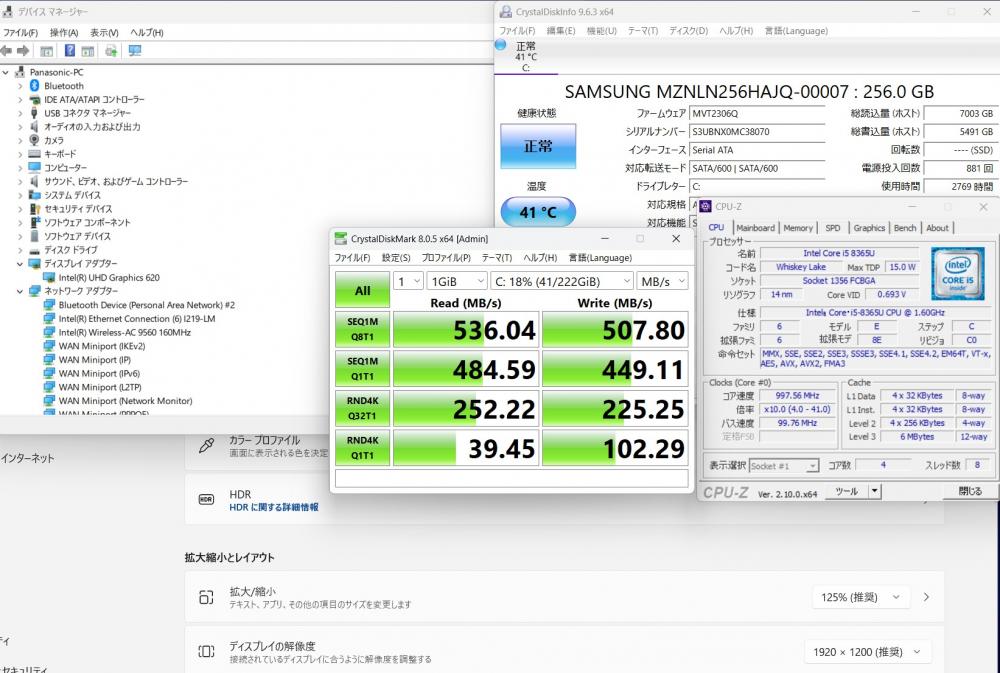Open the test count dropdown showing 1
The width and height of the screenshot is (1000, 673).
coord(408,281)
